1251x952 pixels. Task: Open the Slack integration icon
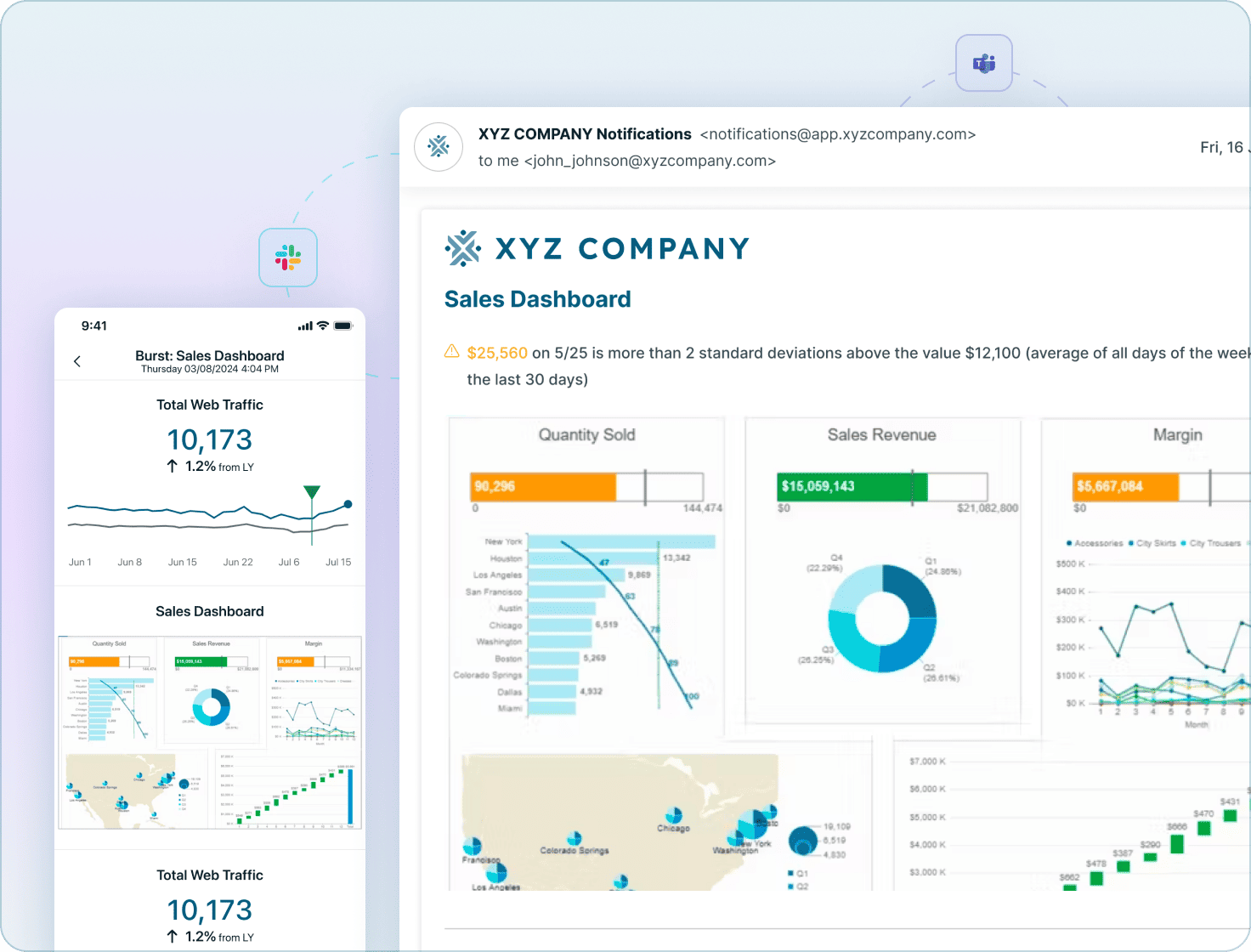288,258
